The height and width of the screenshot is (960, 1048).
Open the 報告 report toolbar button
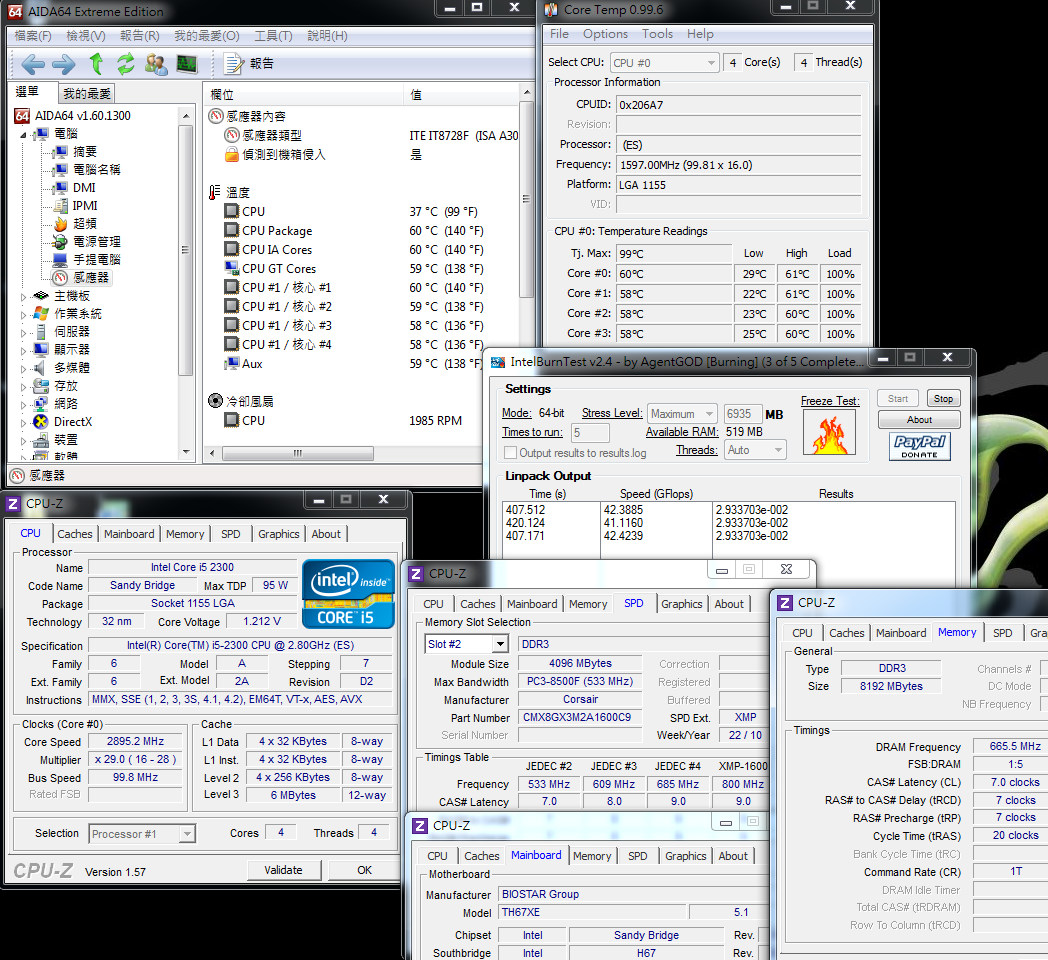point(249,64)
